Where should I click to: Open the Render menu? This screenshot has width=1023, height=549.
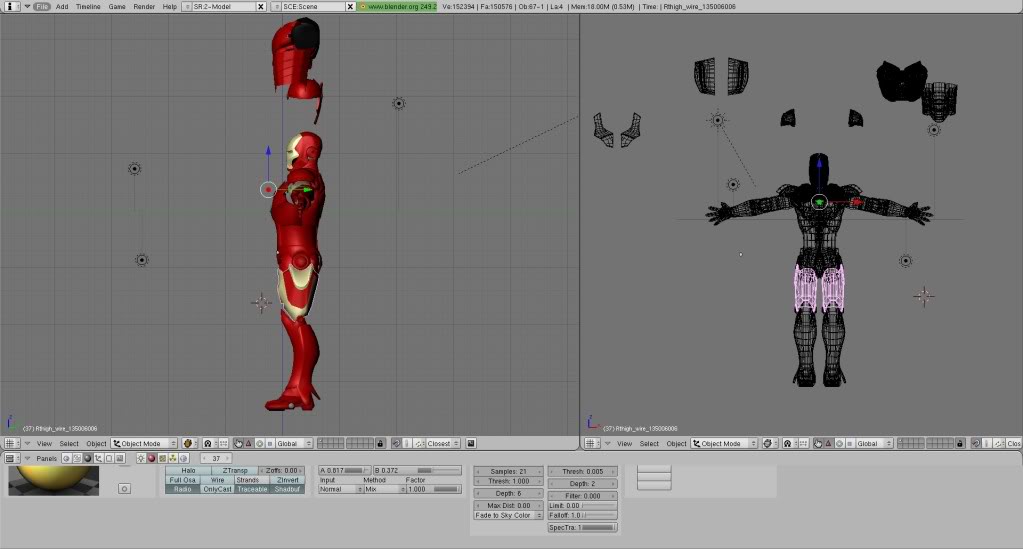[144, 7]
